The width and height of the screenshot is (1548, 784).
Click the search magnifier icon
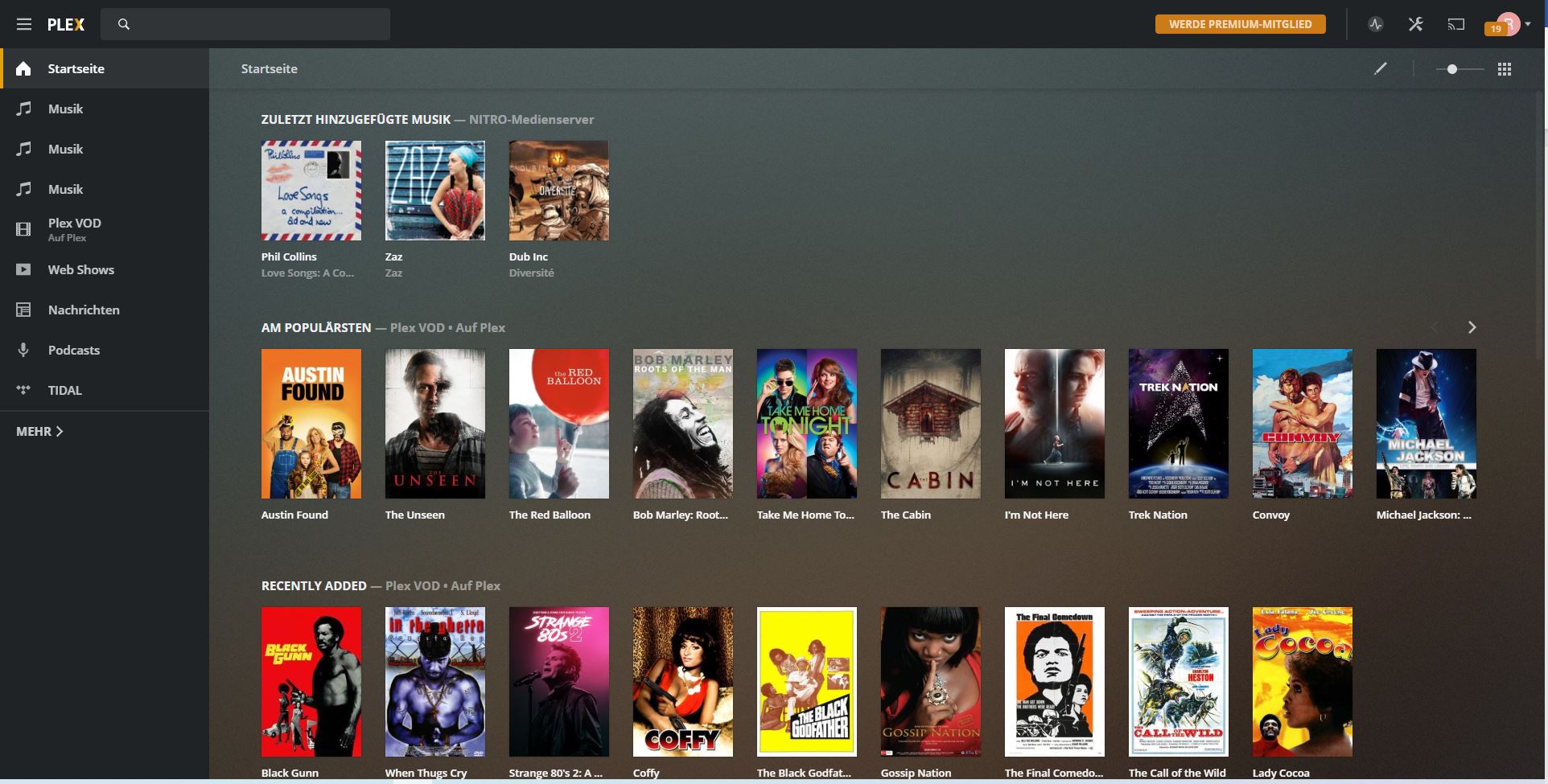[x=124, y=24]
